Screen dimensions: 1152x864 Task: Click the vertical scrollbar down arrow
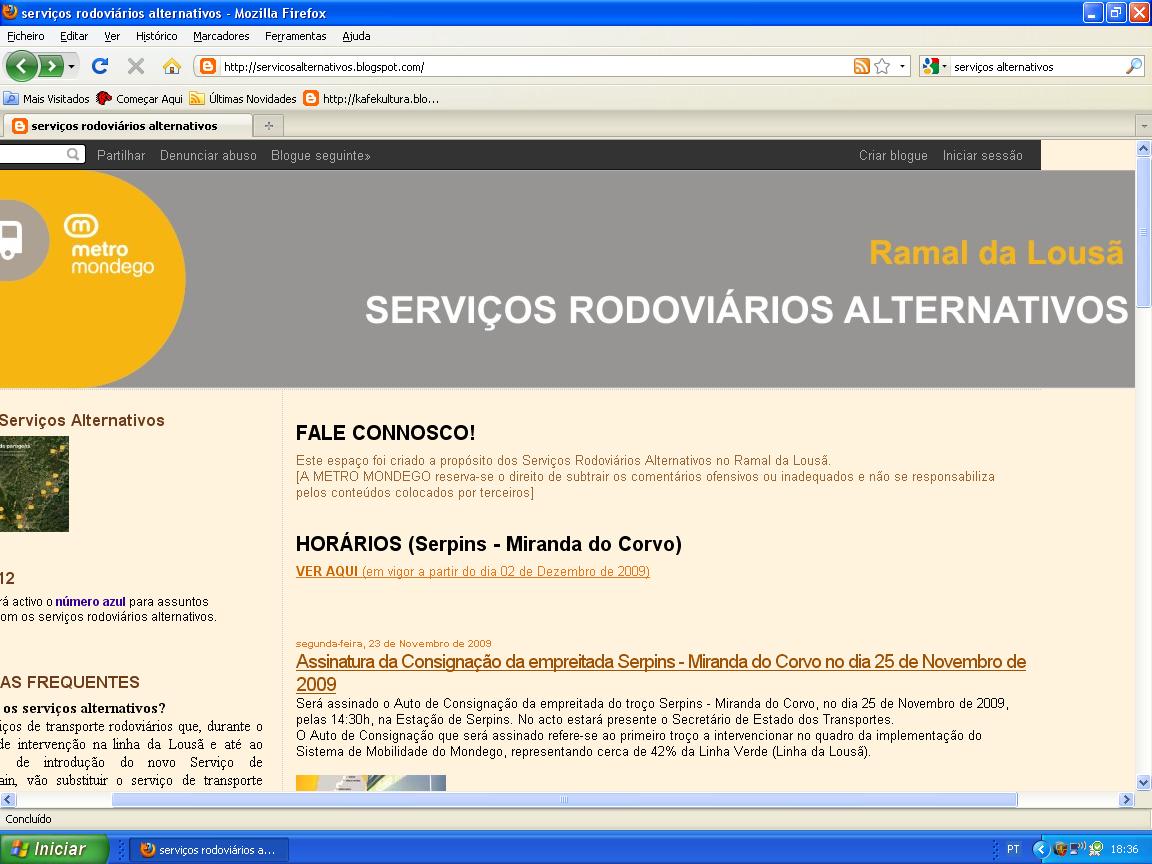coord(1143,782)
